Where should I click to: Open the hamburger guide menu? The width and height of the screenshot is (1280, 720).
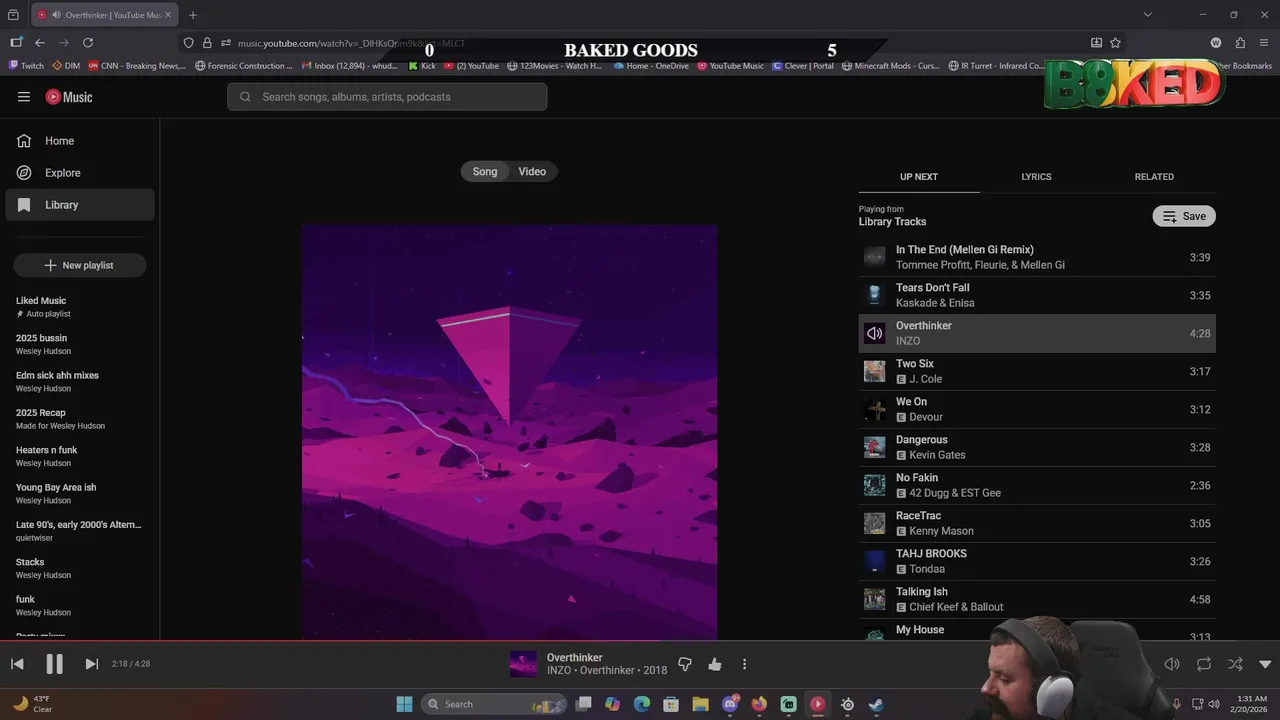(24, 97)
